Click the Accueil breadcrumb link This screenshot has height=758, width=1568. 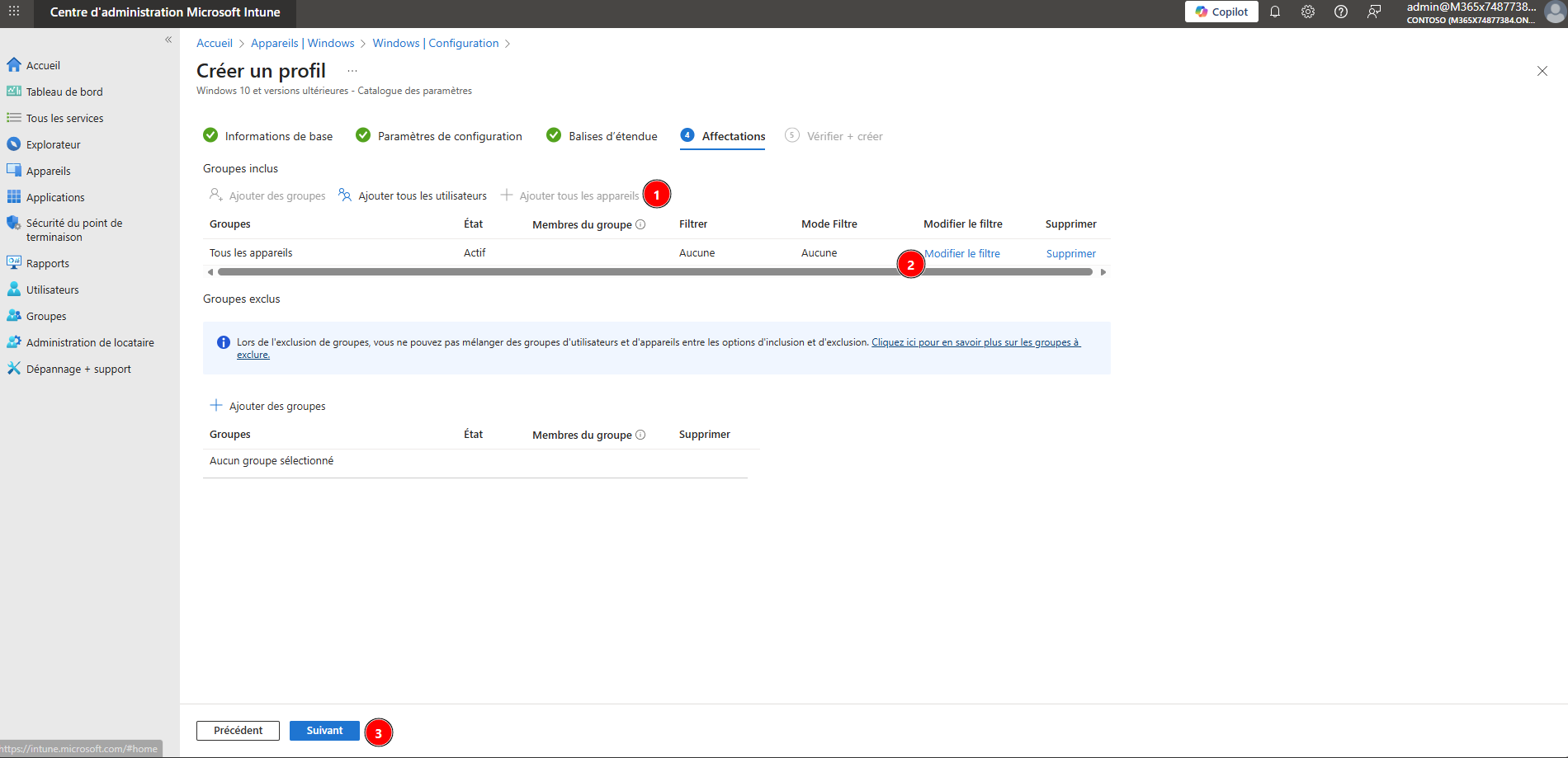pos(215,43)
